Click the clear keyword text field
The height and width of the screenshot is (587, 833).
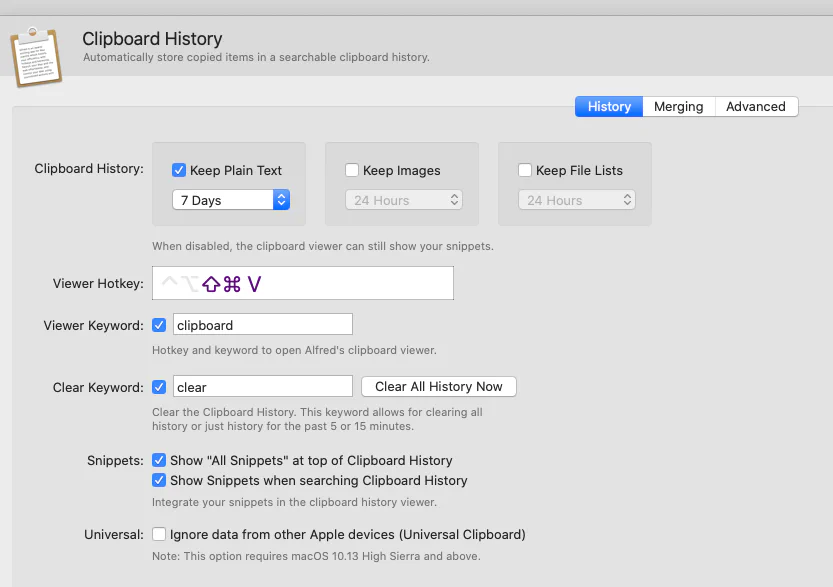[262, 387]
